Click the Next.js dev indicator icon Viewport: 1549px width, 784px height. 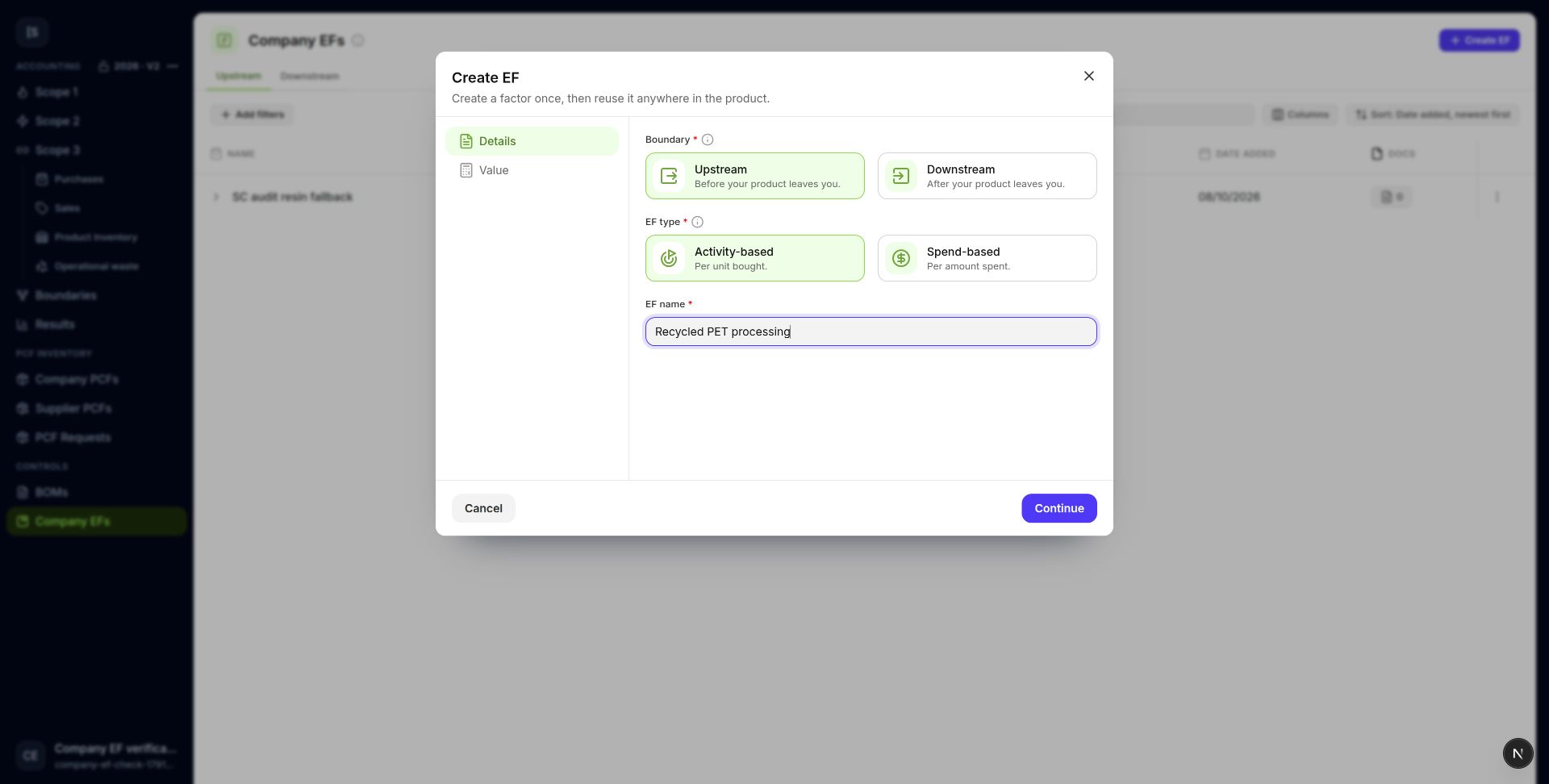pyautogui.click(x=1518, y=753)
